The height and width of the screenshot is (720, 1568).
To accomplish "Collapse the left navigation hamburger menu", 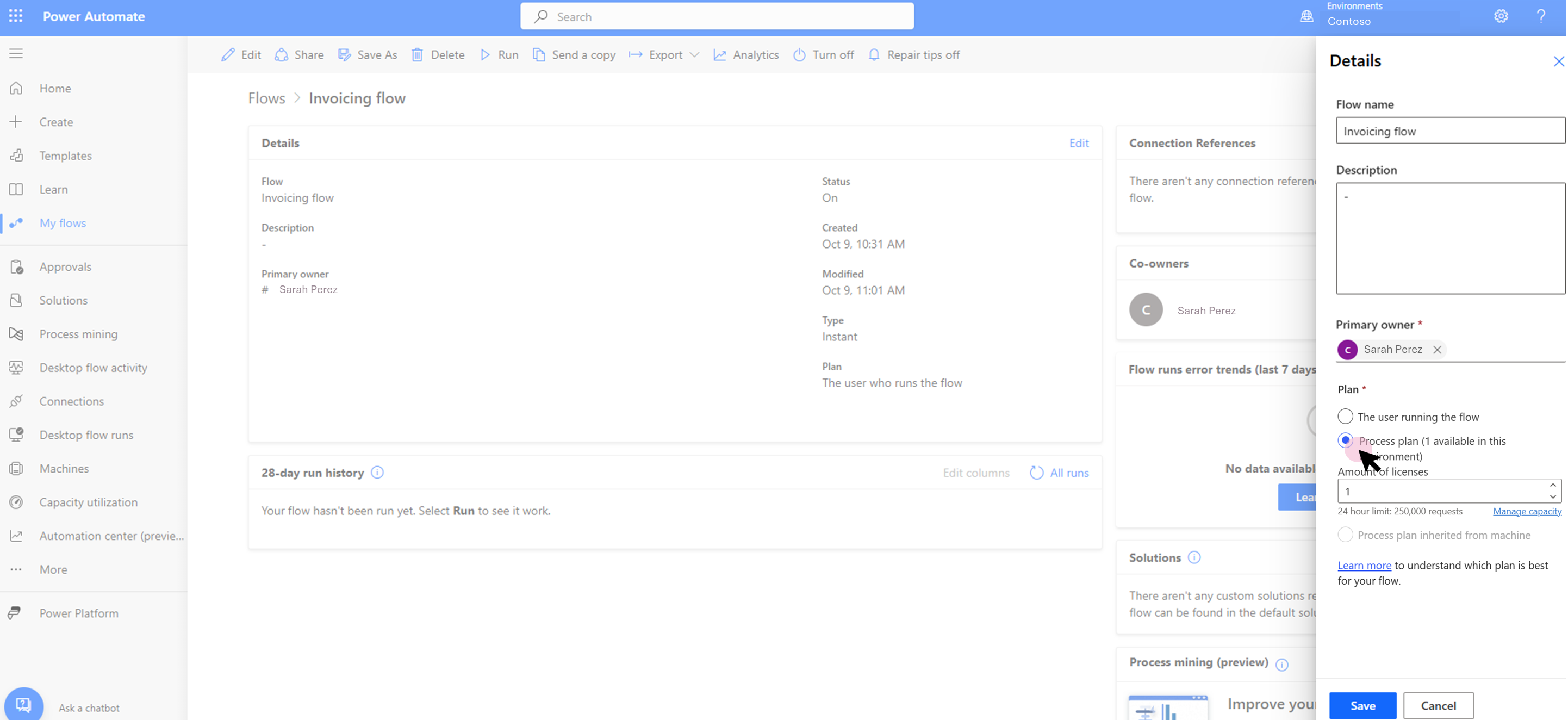I will click(16, 53).
